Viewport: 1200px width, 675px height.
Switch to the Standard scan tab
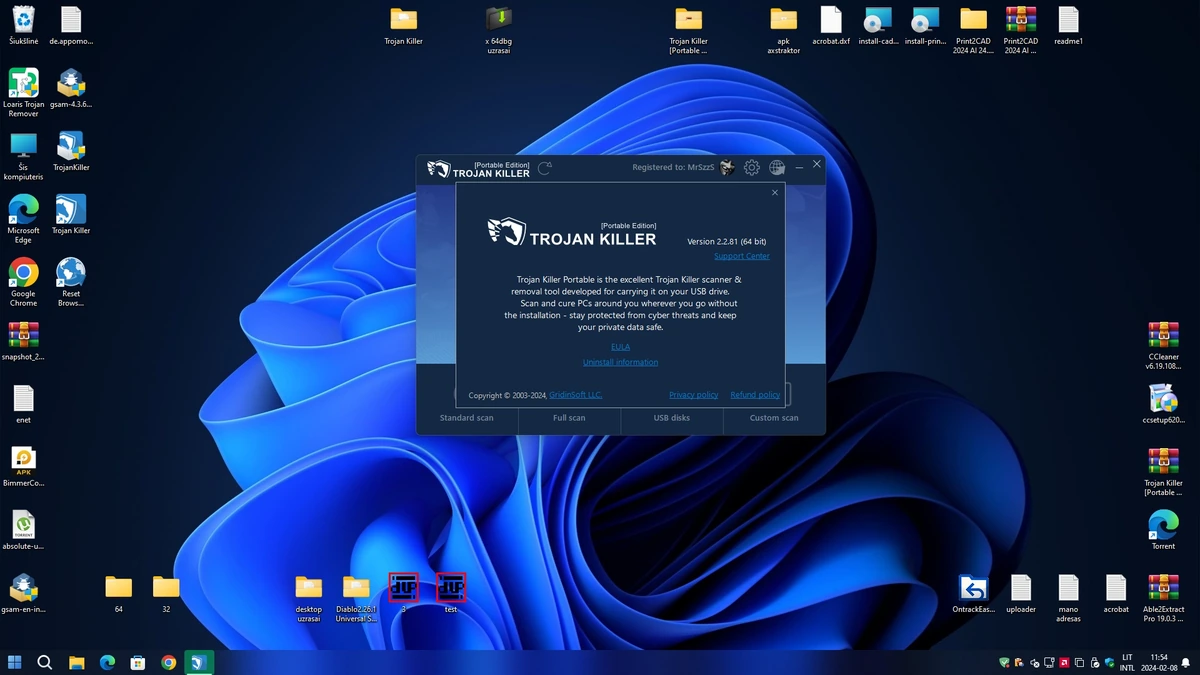pyautogui.click(x=467, y=418)
